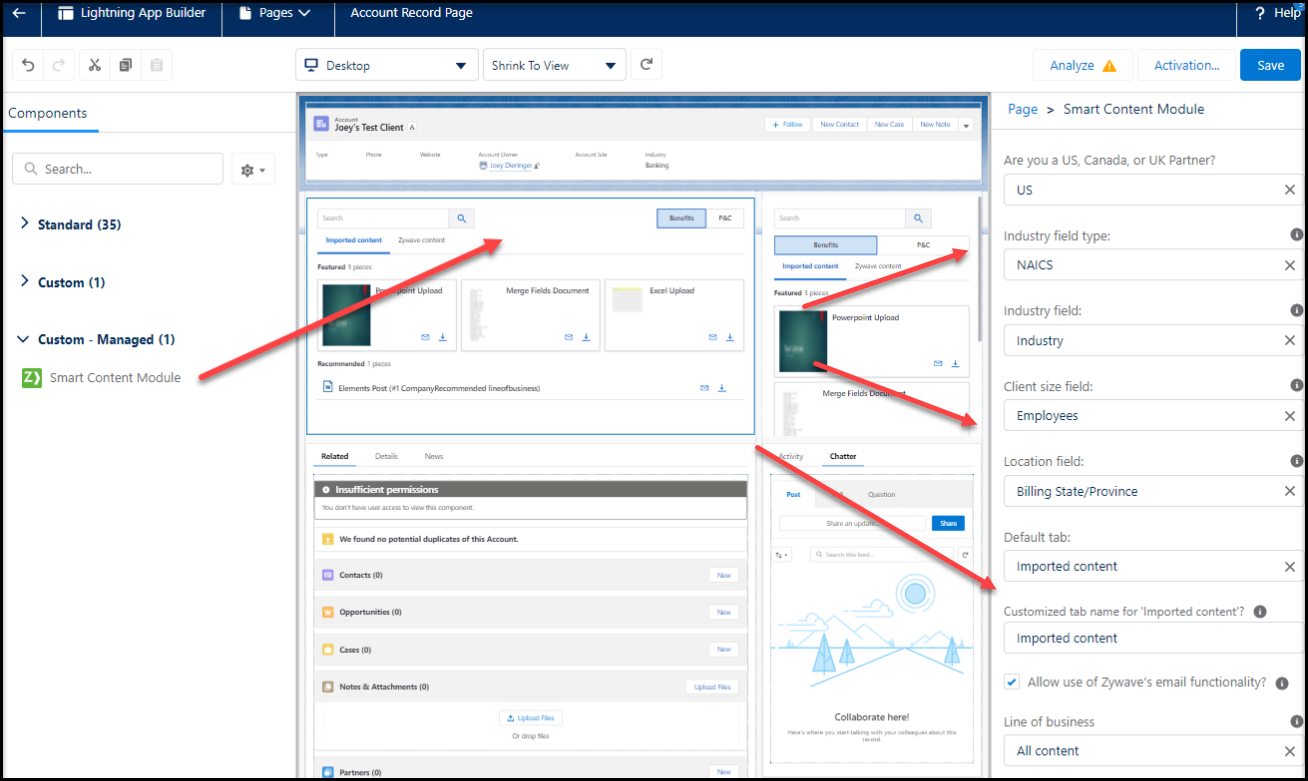Click the canvas refresh icon
The image size is (1308, 781).
[646, 64]
